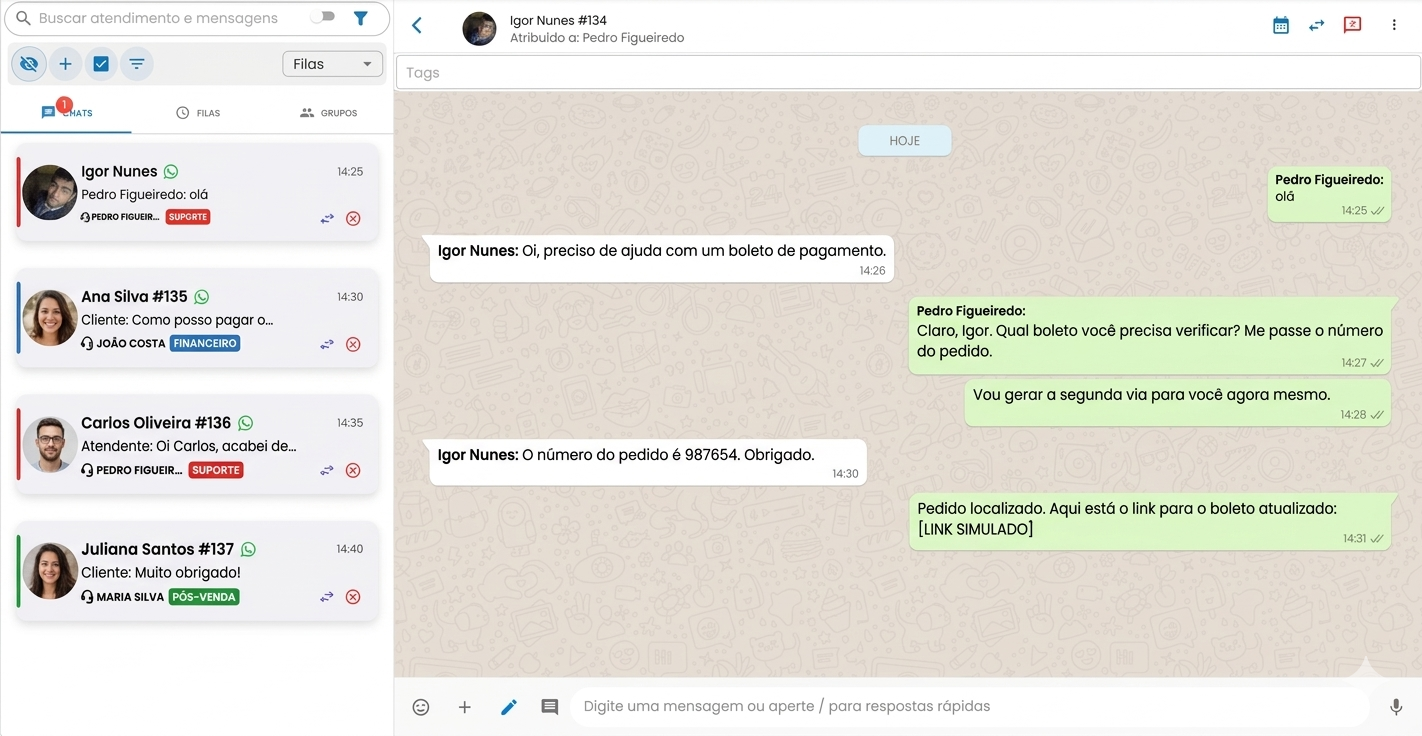Transfer Juliana Santos ticket using arrows icon
Viewport: 1422px width, 736px height.
pyautogui.click(x=327, y=597)
